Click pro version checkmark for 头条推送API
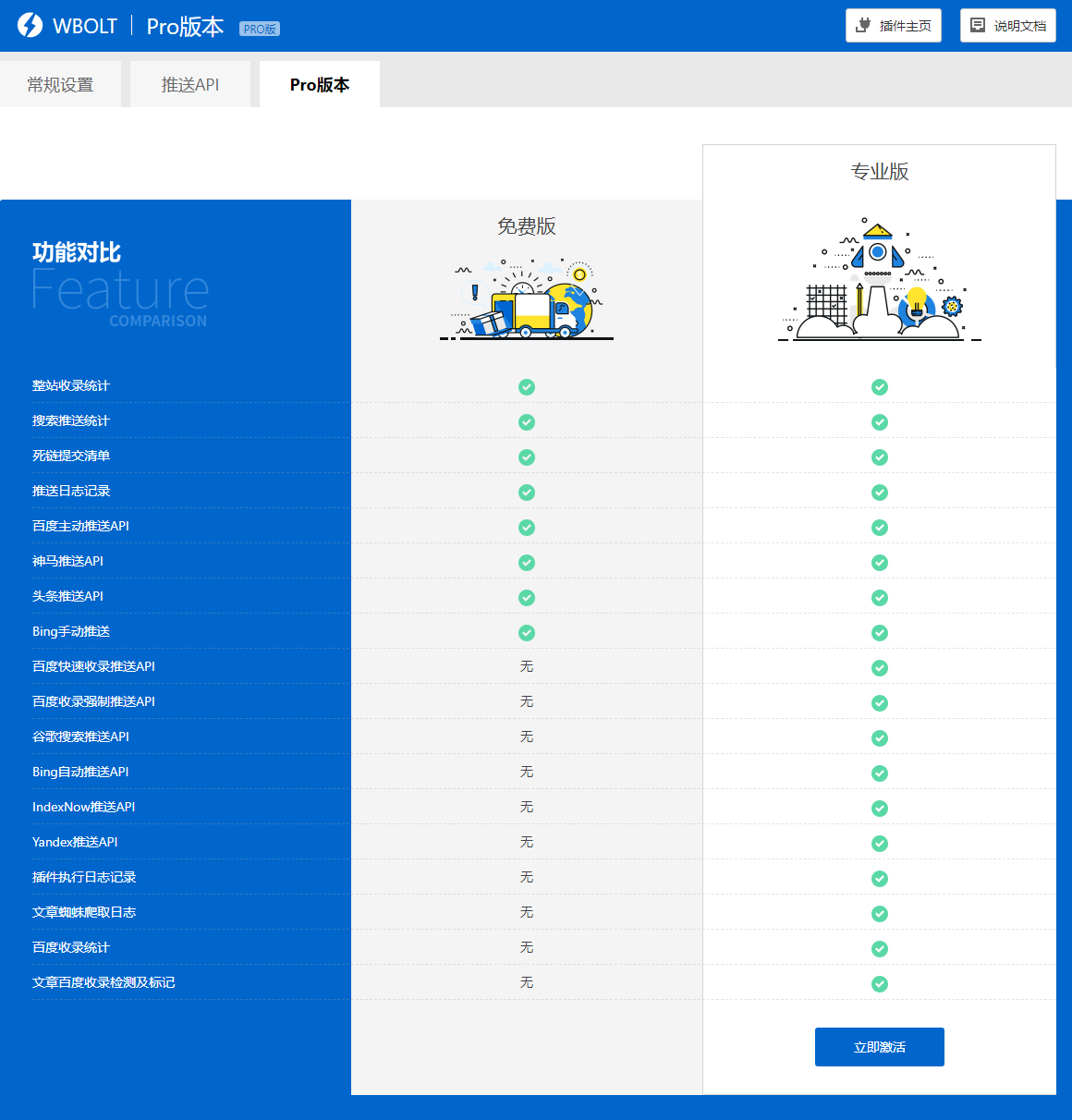 pos(880,598)
